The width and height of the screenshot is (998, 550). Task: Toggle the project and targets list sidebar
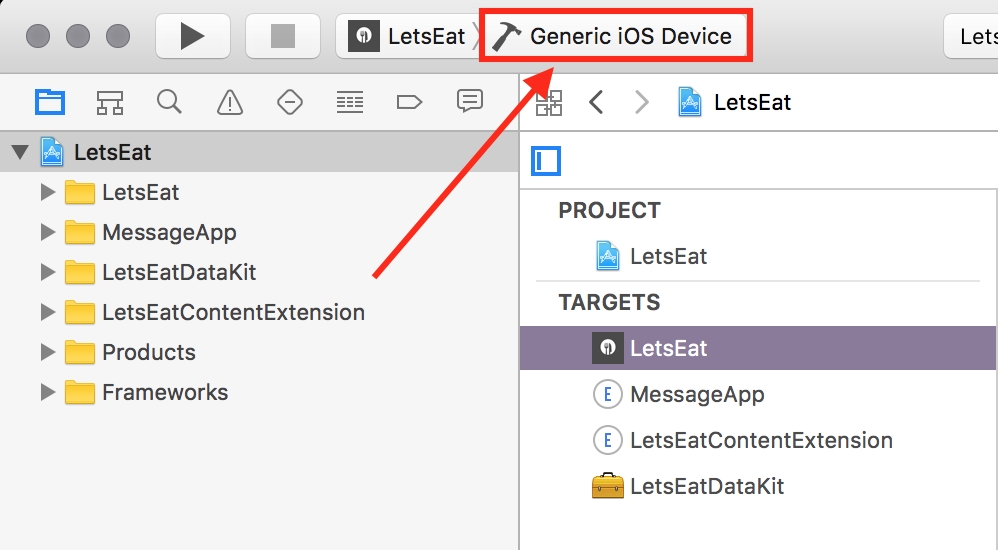click(547, 161)
